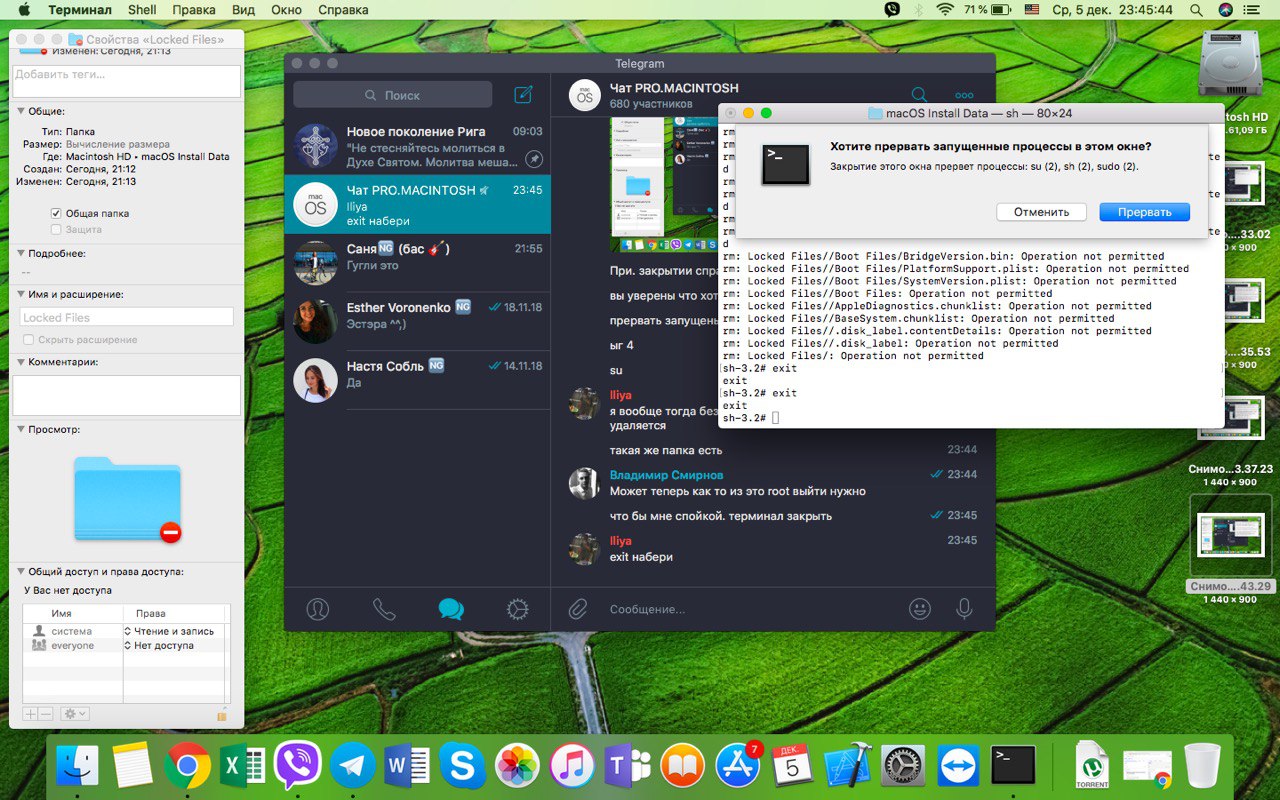Open Finder from Dock
This screenshot has height=800, width=1280.
tap(77, 766)
